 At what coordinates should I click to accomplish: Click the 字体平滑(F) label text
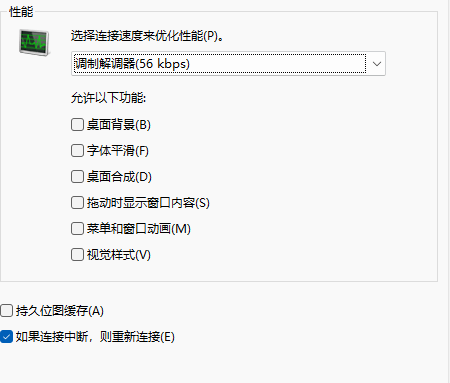tap(118, 151)
